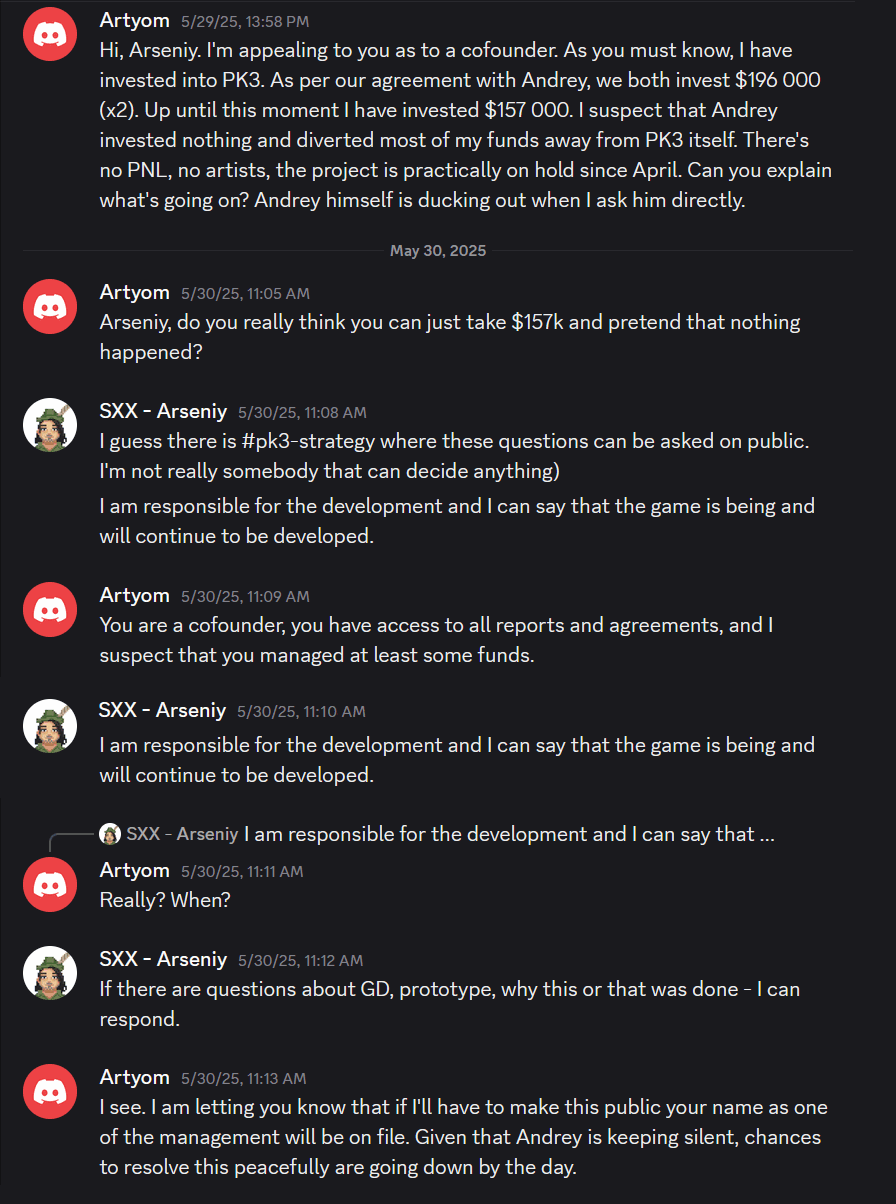This screenshot has height=1204, width=896.
Task: Click the 11:08 AM timestamp beside Arseniy's name
Action: [302, 411]
